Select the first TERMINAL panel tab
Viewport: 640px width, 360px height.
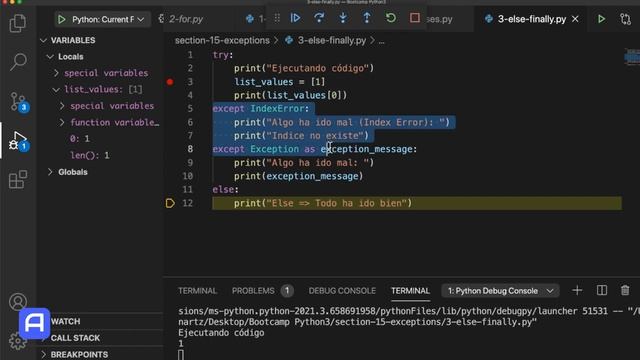tap(198, 291)
